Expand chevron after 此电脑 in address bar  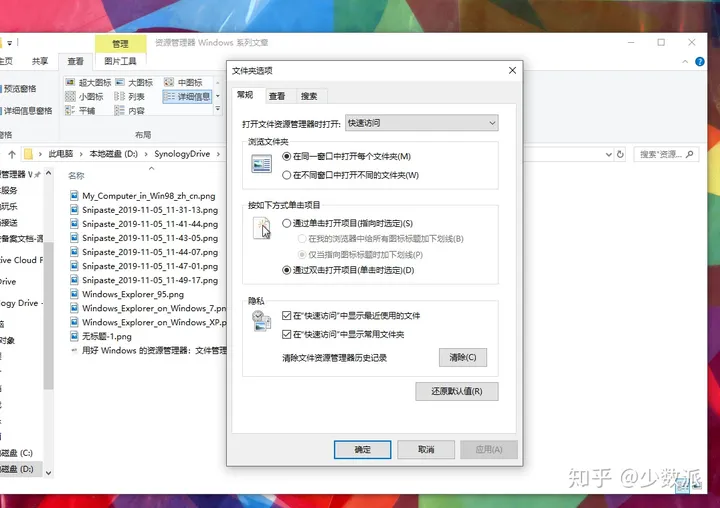click(x=81, y=154)
